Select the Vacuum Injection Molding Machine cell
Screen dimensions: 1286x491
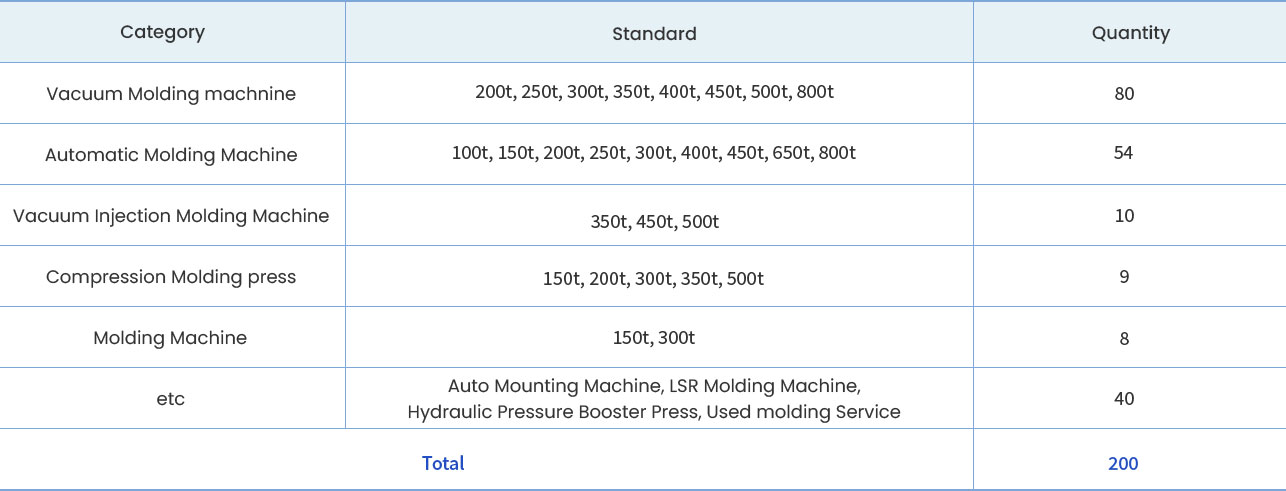click(x=171, y=216)
